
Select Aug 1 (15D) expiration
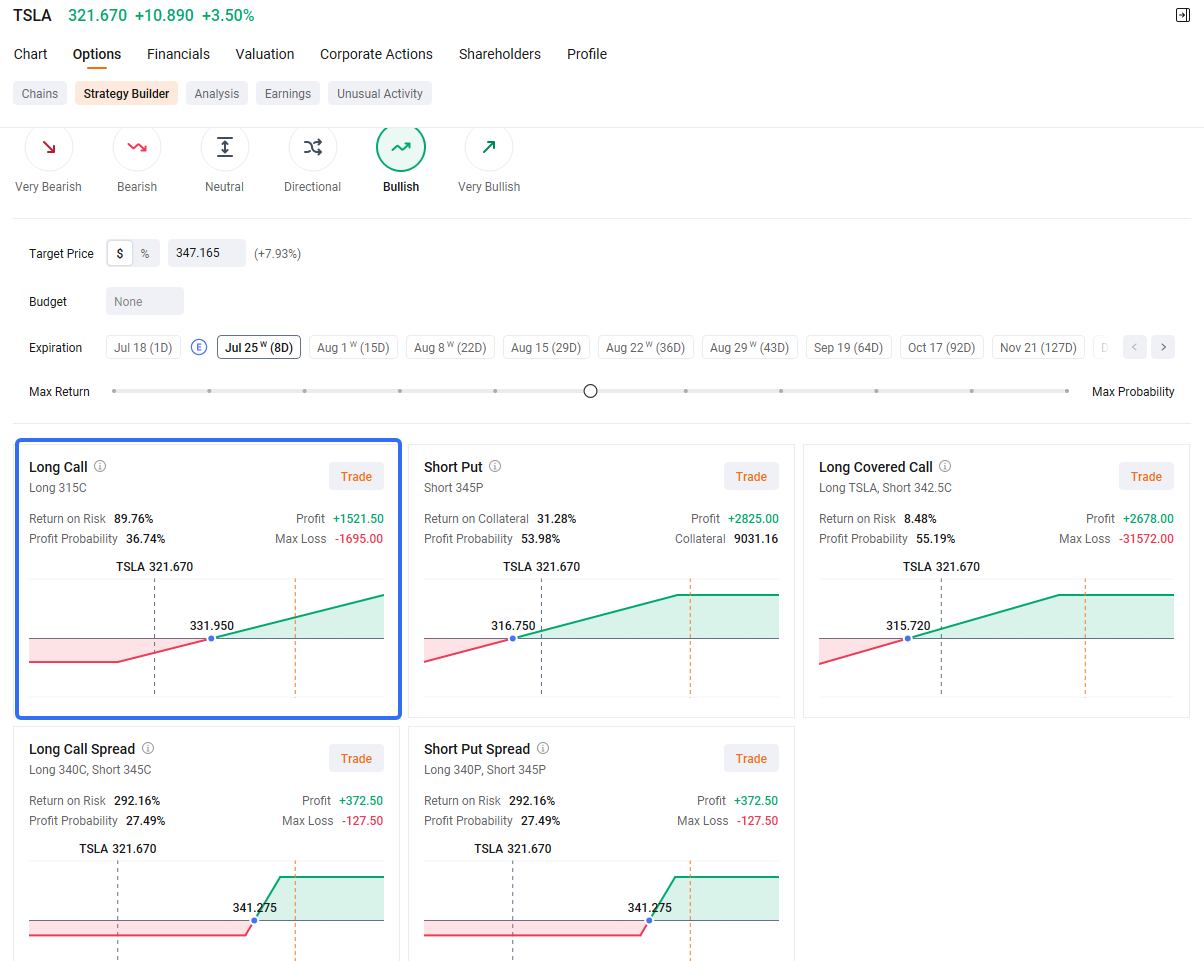pos(353,348)
